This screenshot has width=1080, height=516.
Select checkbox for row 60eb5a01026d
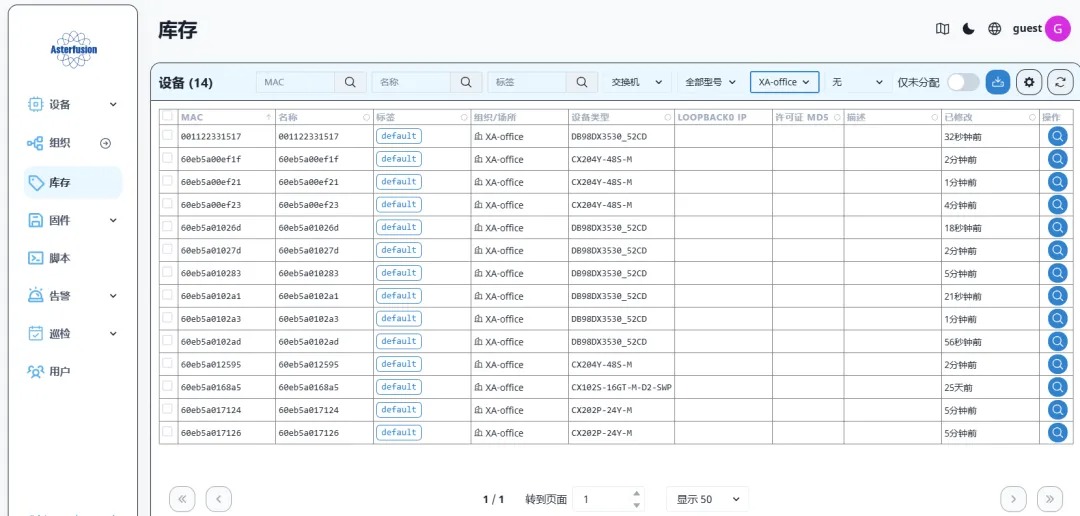(x=167, y=227)
